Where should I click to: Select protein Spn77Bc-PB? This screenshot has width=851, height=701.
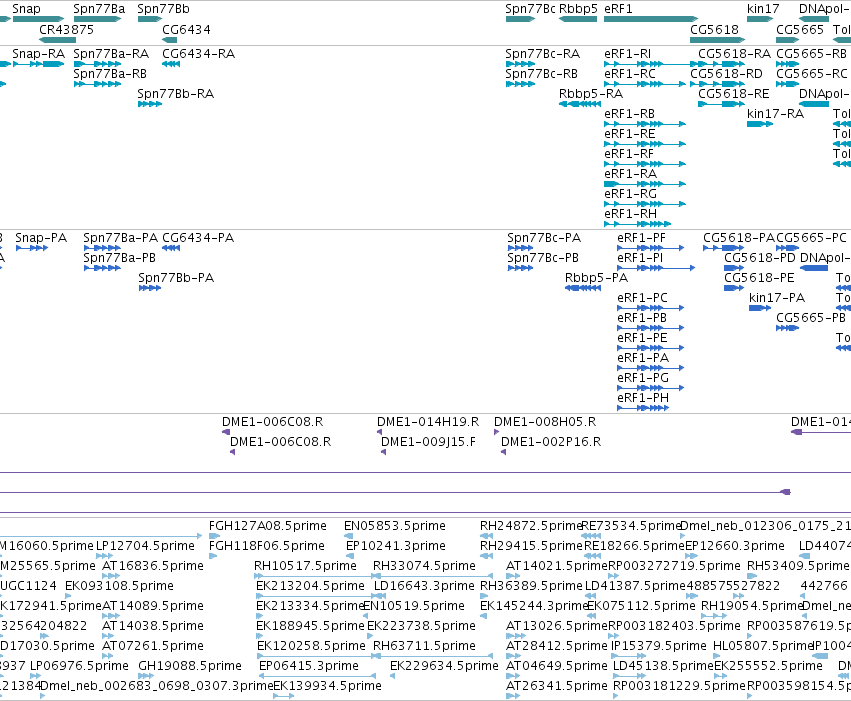[x=520, y=269]
